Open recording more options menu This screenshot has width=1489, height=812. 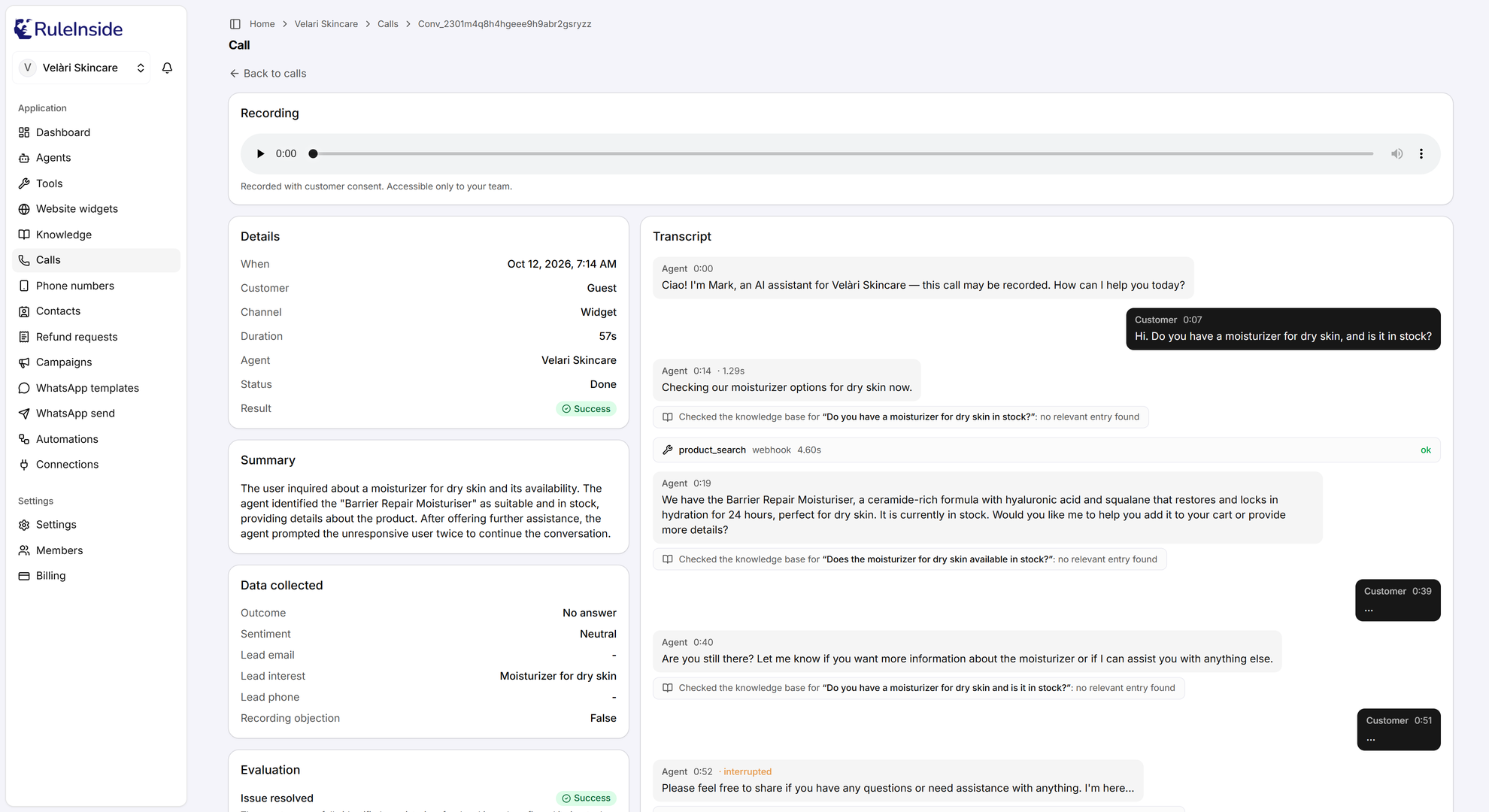(x=1421, y=153)
